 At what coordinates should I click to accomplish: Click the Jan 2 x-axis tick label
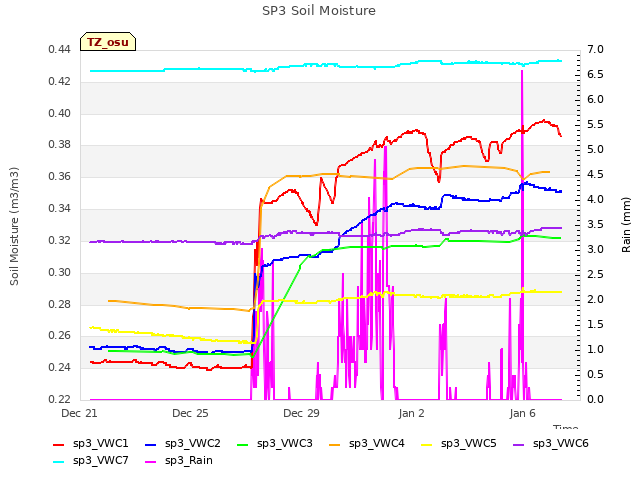[411, 413]
